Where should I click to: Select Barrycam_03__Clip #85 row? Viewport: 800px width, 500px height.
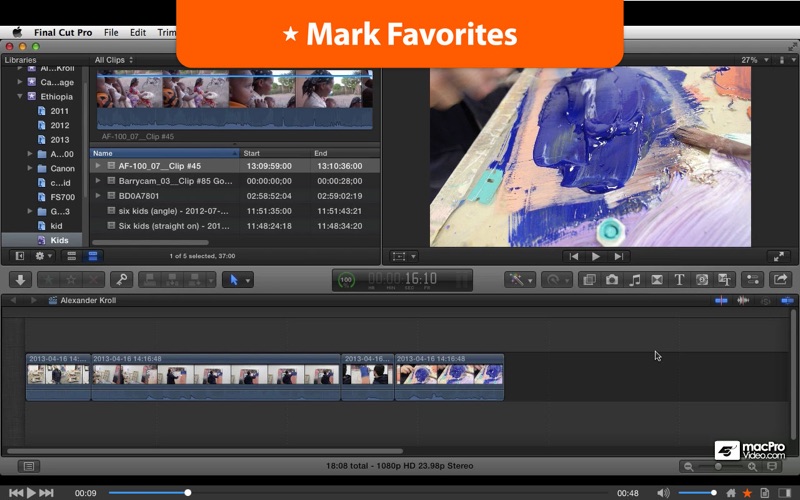click(x=235, y=181)
